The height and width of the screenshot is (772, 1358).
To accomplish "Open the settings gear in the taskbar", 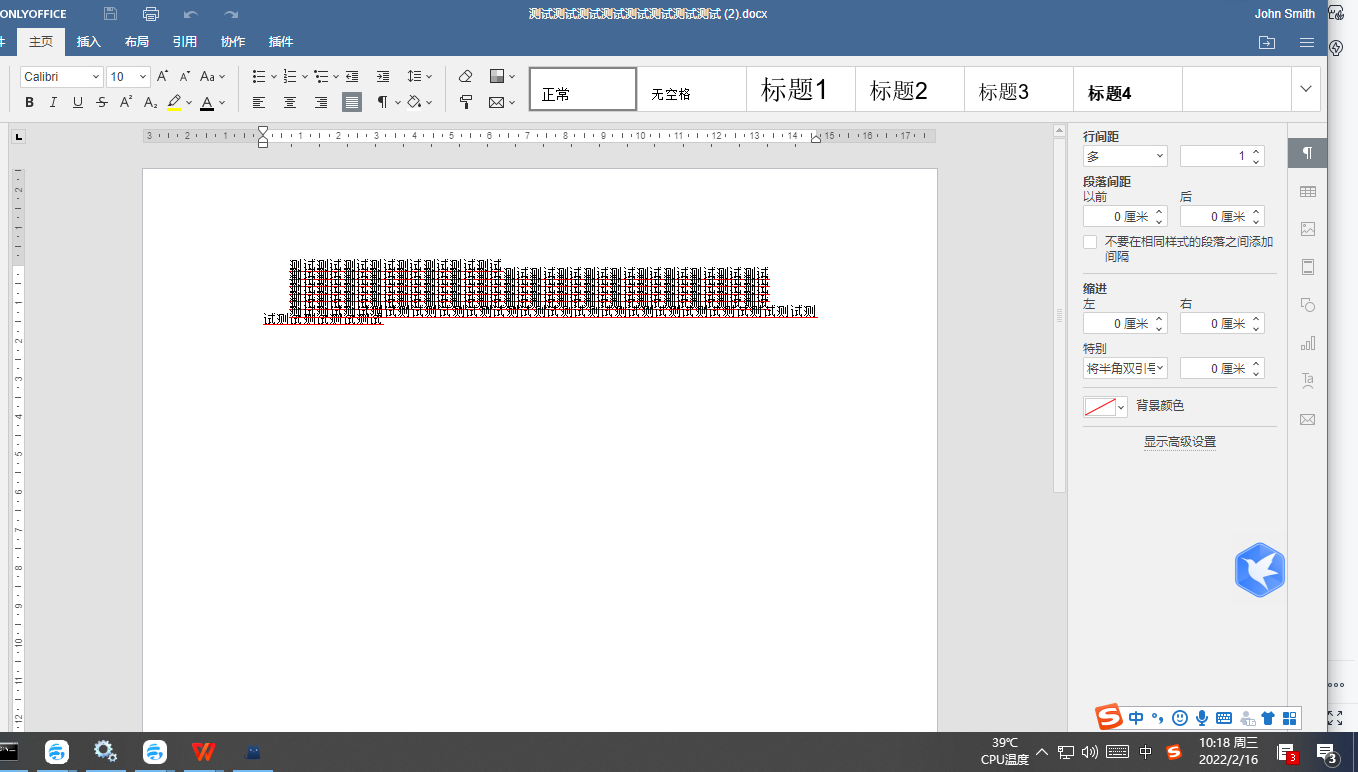I will [x=106, y=751].
